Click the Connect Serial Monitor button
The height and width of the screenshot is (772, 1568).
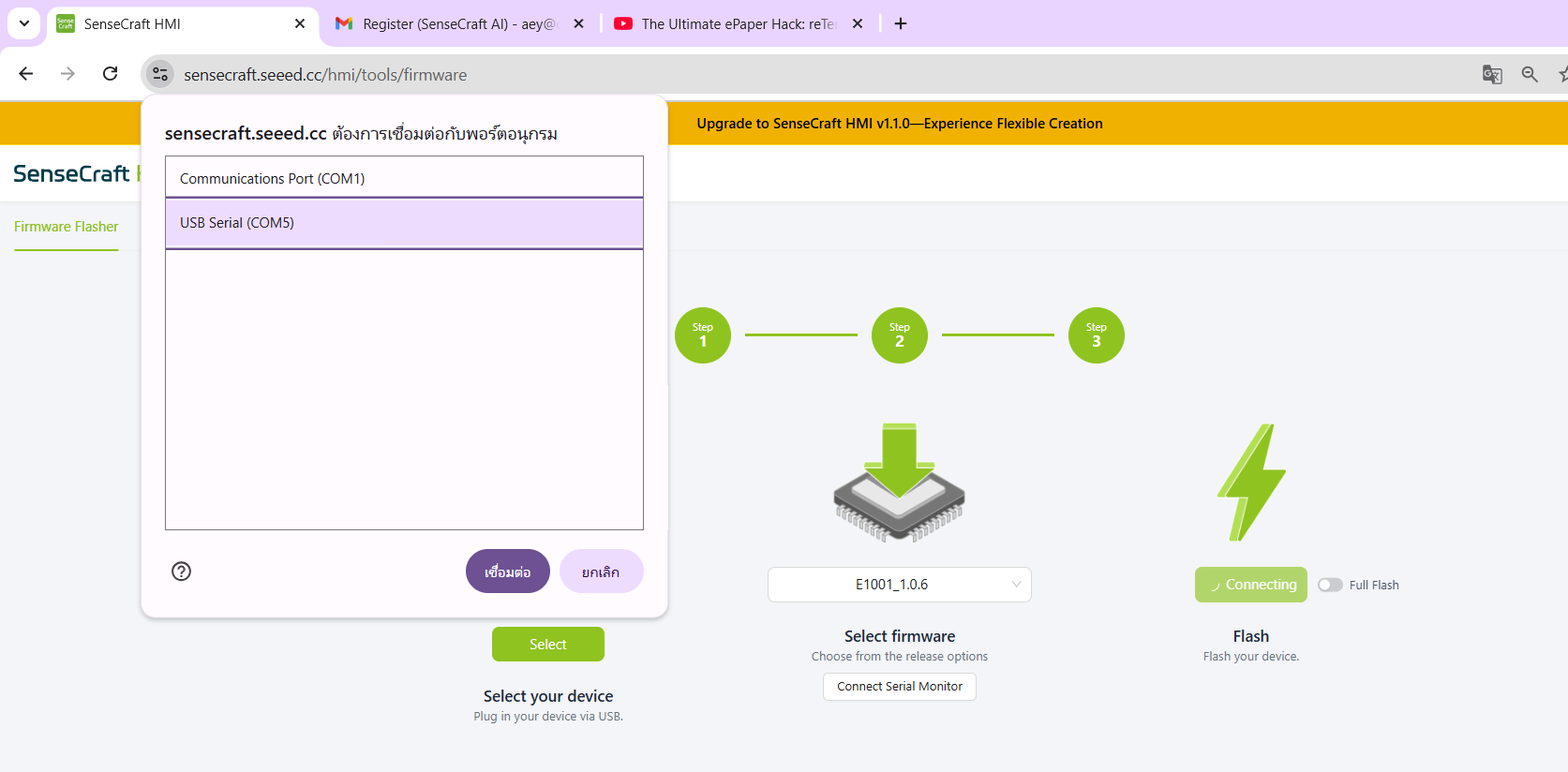(899, 687)
